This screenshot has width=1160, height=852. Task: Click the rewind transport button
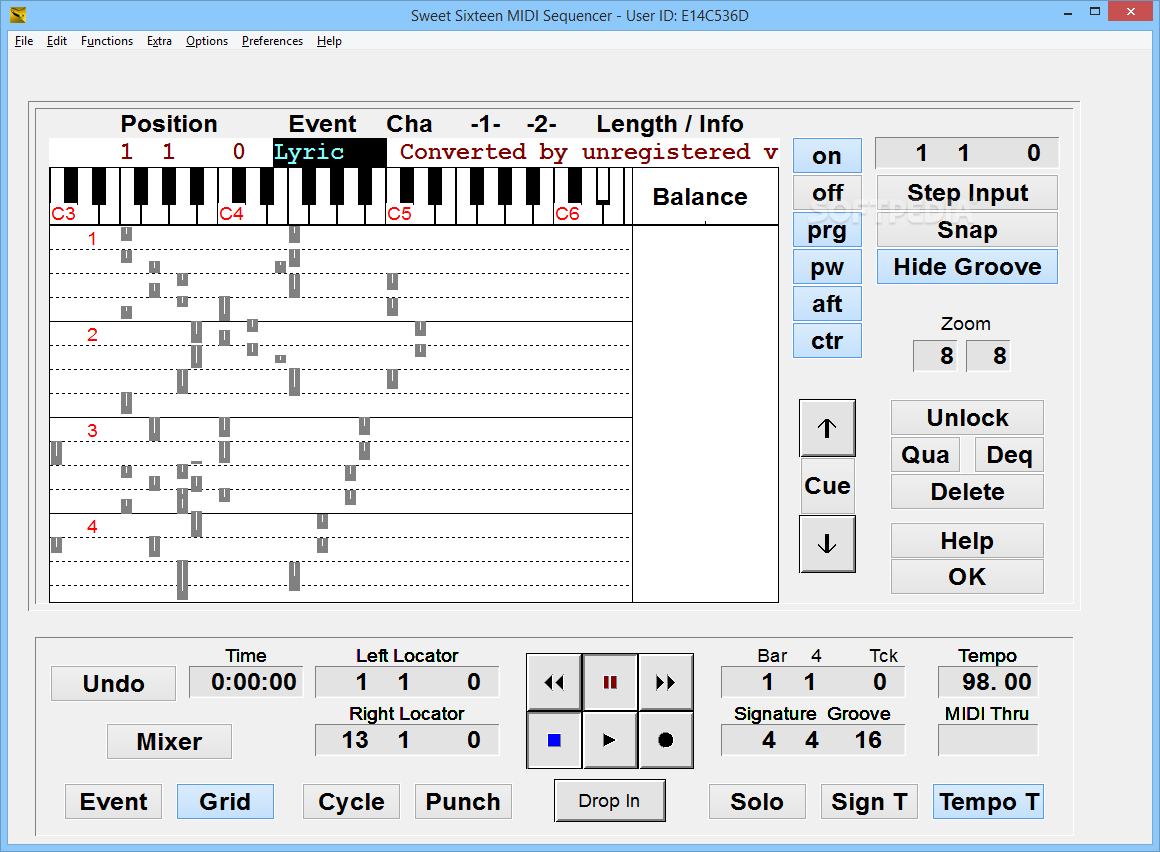pos(554,682)
